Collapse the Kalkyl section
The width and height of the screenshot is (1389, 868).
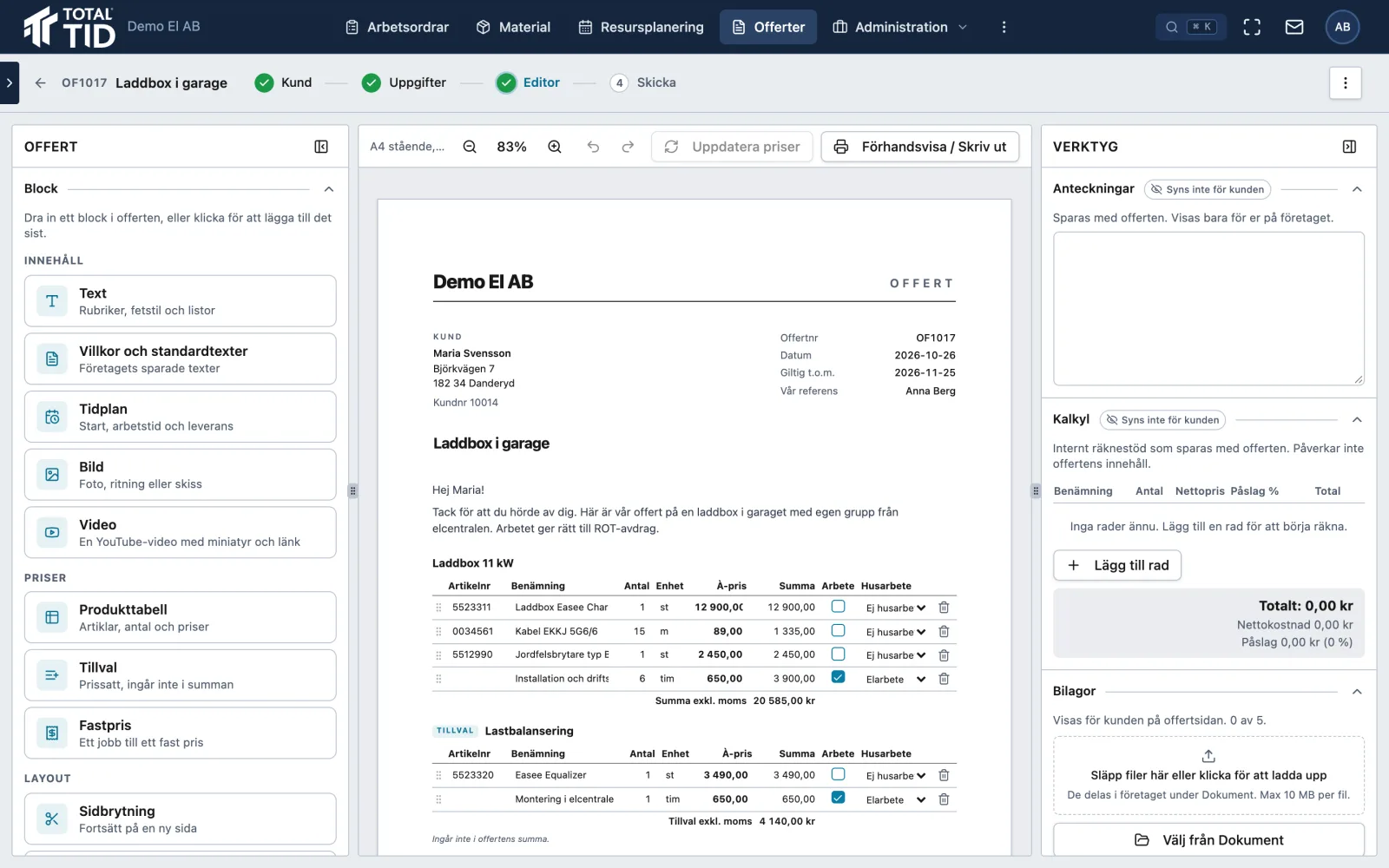pos(1357,420)
